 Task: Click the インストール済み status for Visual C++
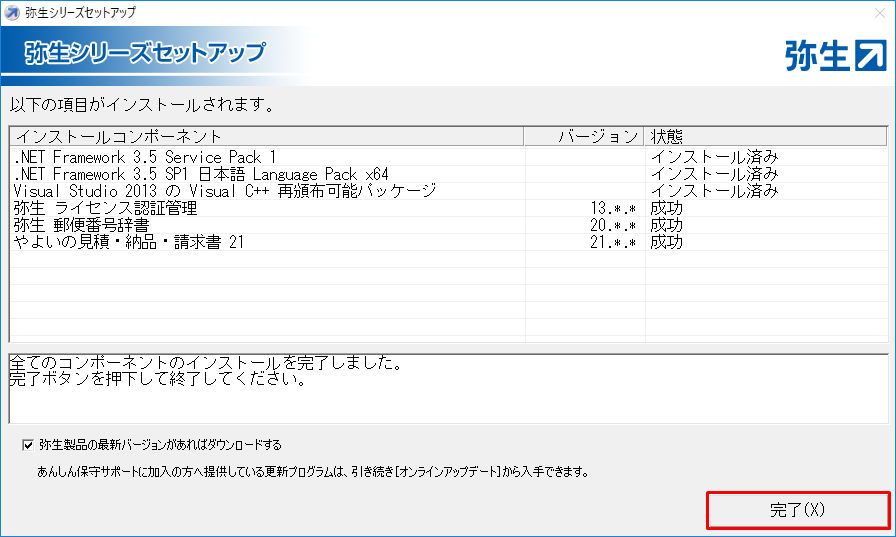(x=714, y=191)
